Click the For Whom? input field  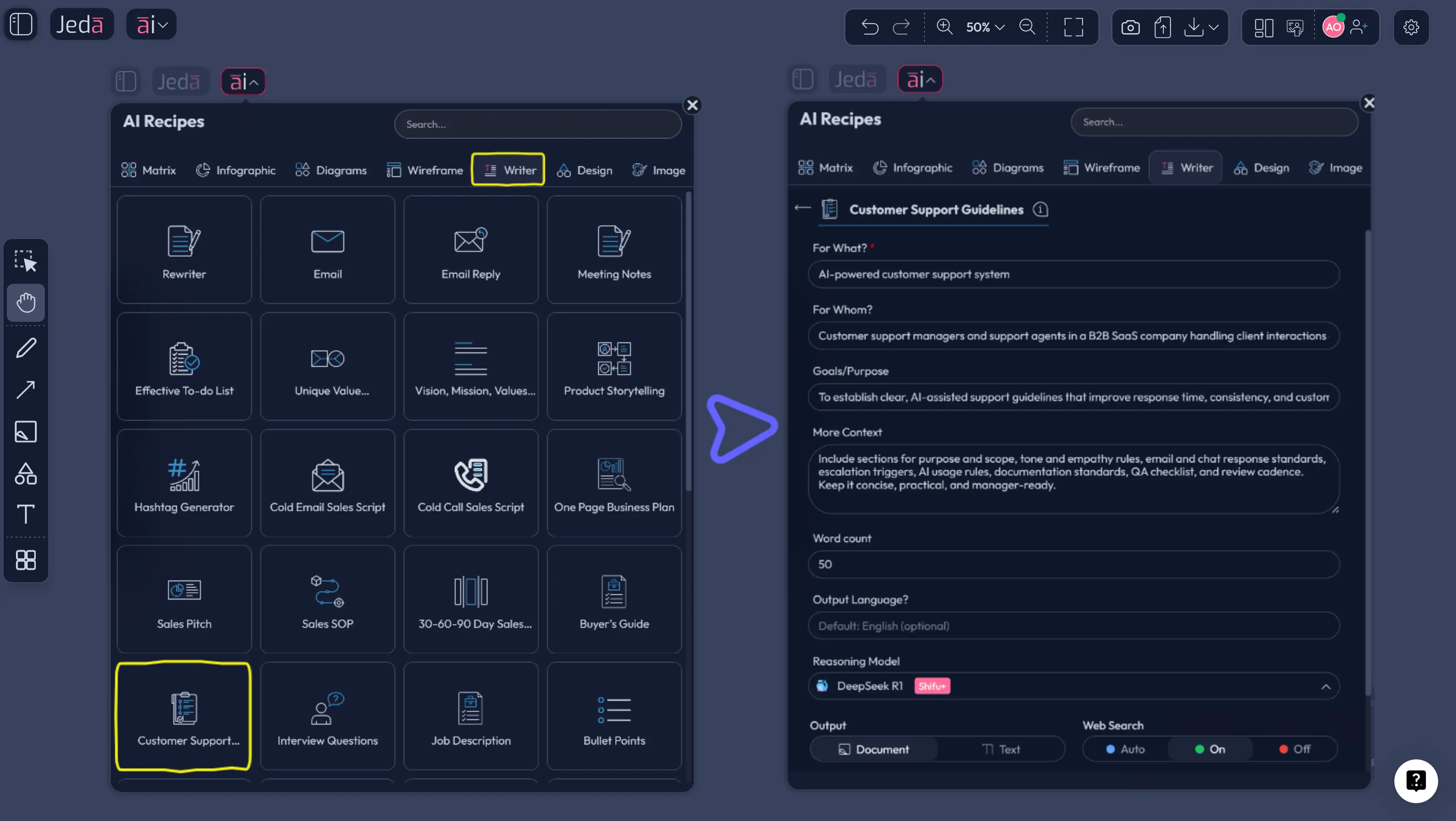1074,336
